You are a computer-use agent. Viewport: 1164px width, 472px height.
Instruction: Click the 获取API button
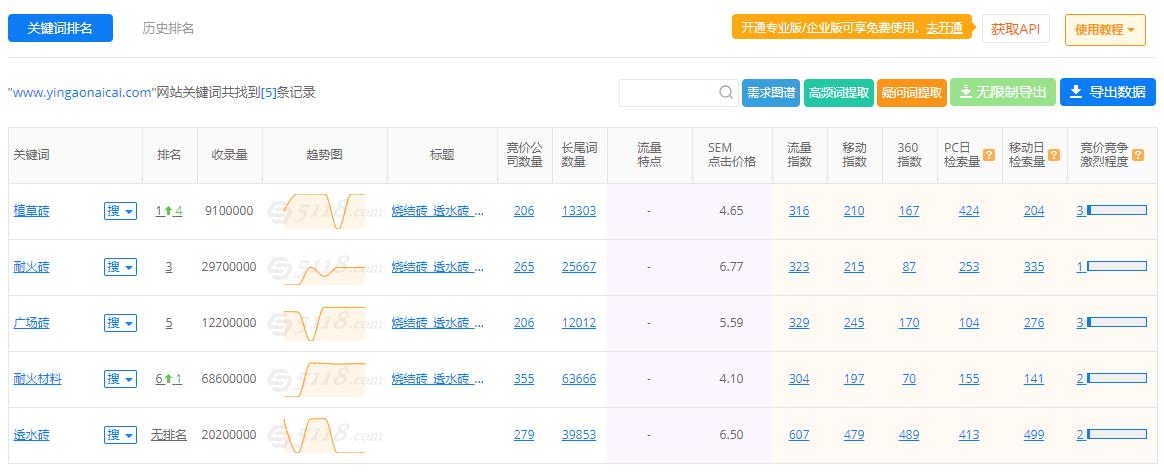1016,28
